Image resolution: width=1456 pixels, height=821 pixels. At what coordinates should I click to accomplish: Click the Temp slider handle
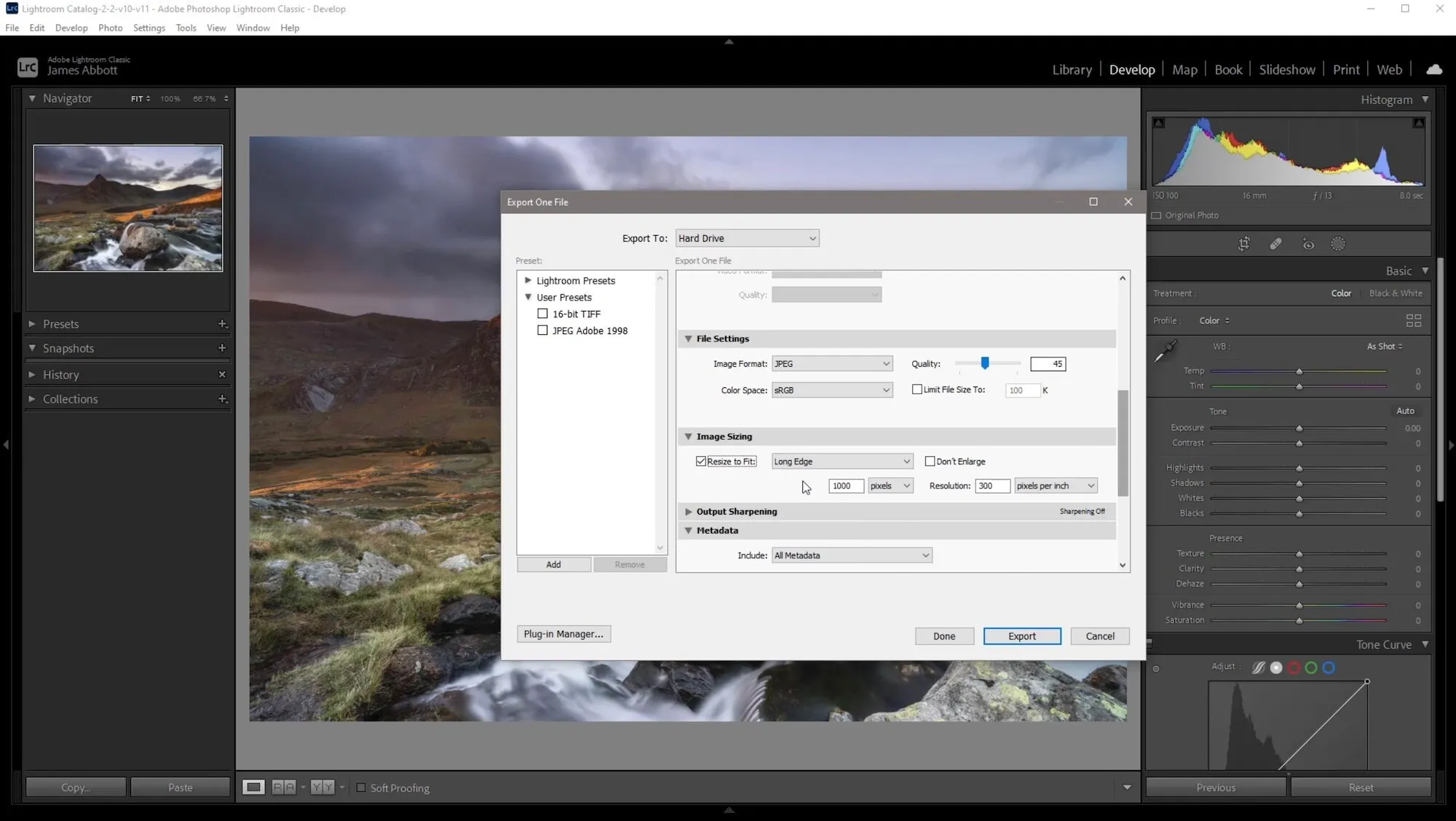click(1299, 372)
